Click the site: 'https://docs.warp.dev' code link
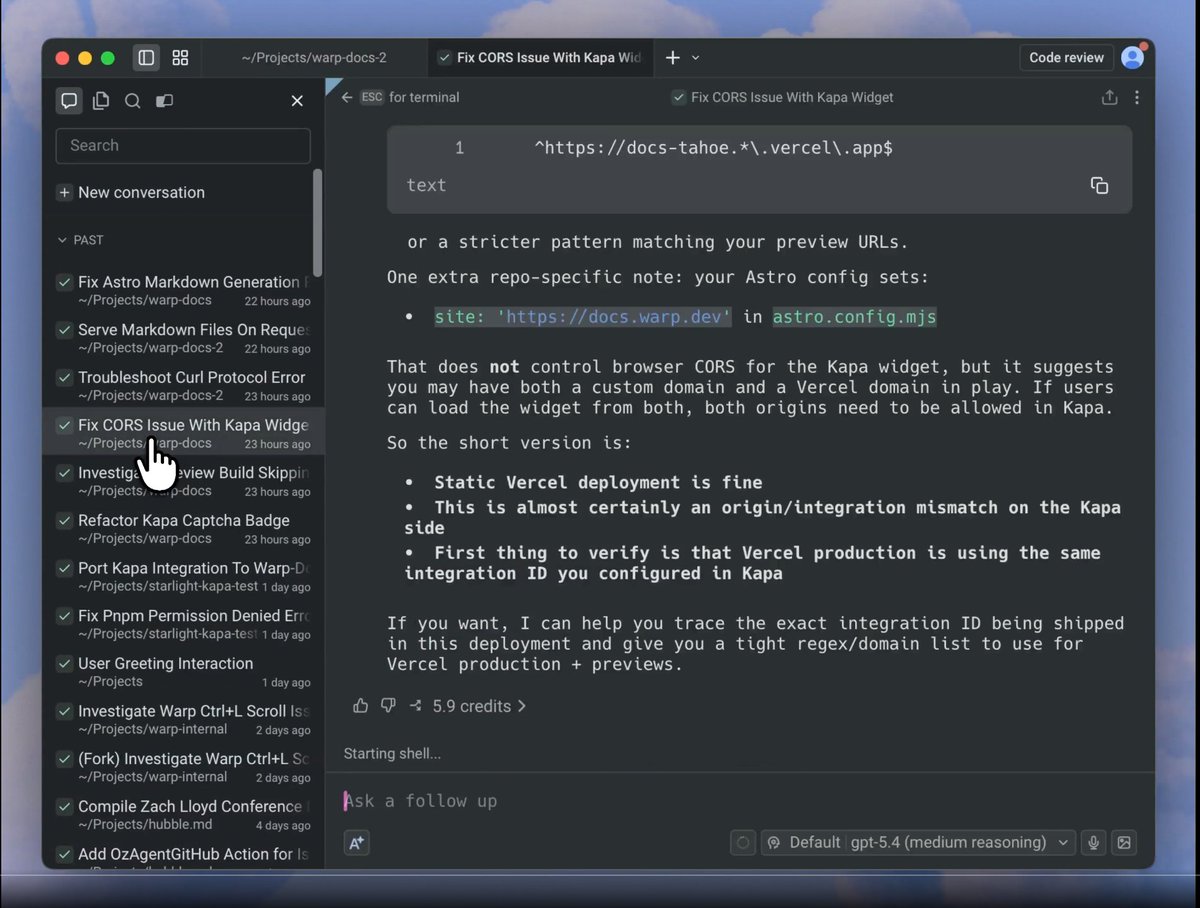Screen dimensions: 1200x908 [583, 317]
